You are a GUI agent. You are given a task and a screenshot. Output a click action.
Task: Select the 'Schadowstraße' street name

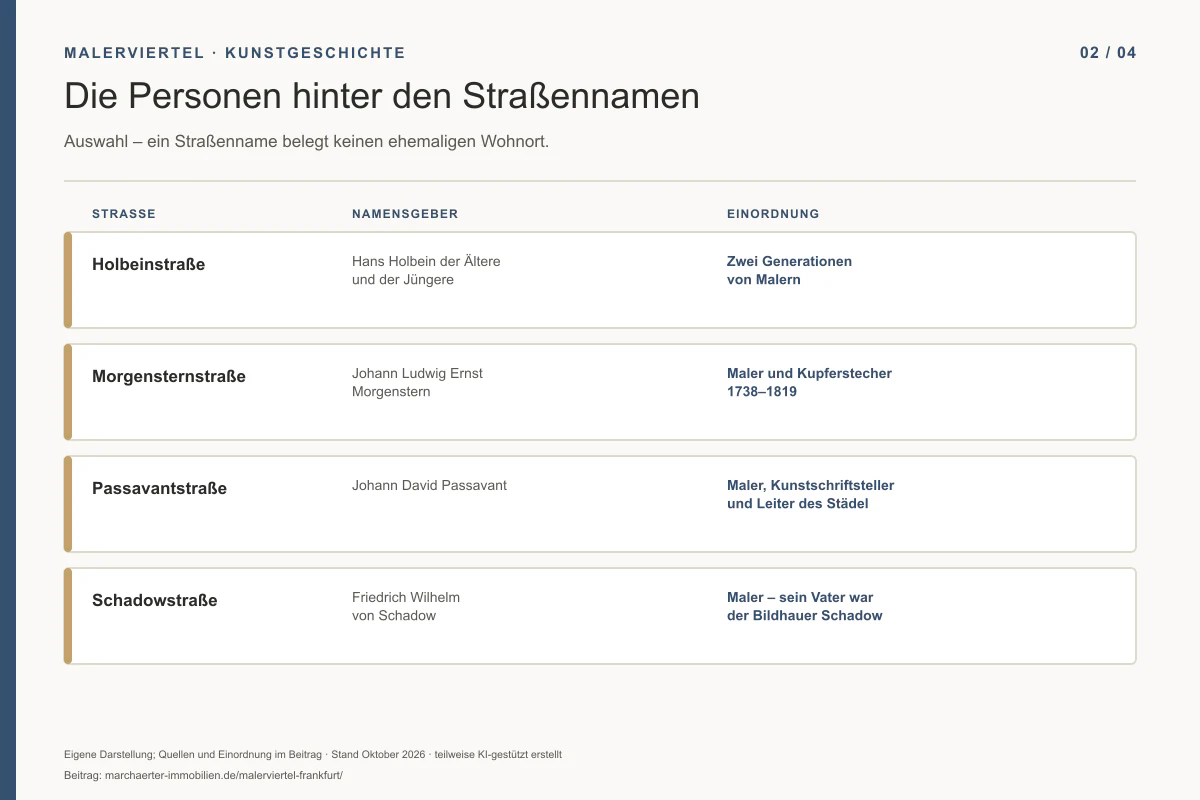click(155, 601)
